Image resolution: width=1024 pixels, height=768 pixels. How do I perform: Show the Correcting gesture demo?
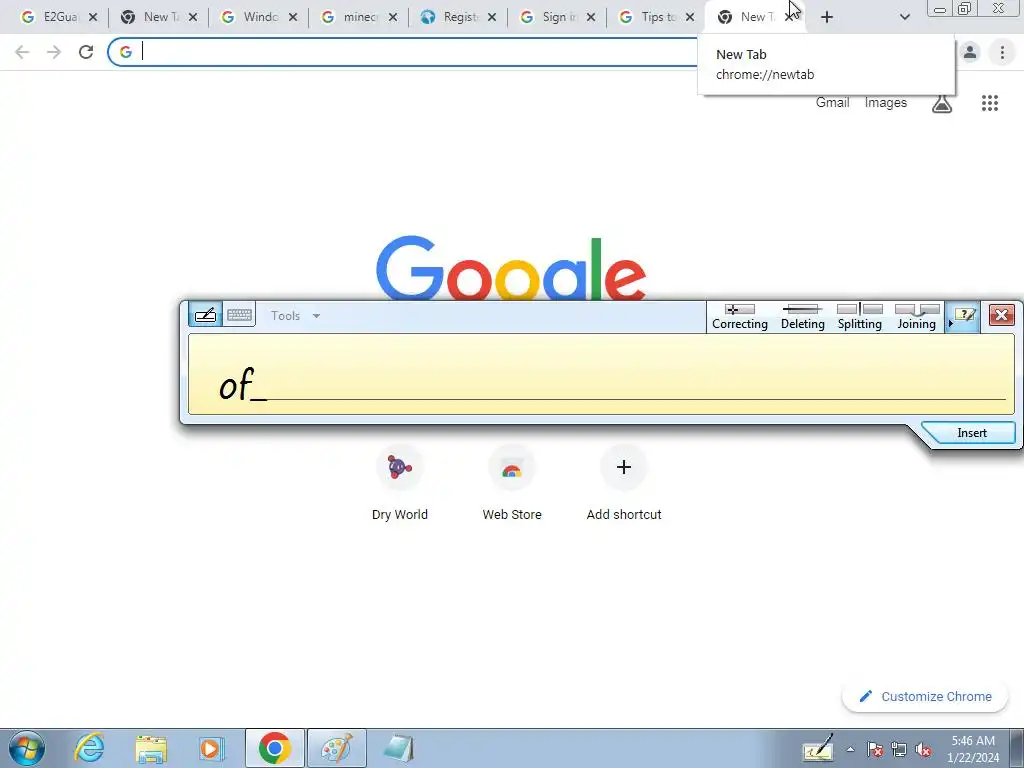pyautogui.click(x=739, y=317)
